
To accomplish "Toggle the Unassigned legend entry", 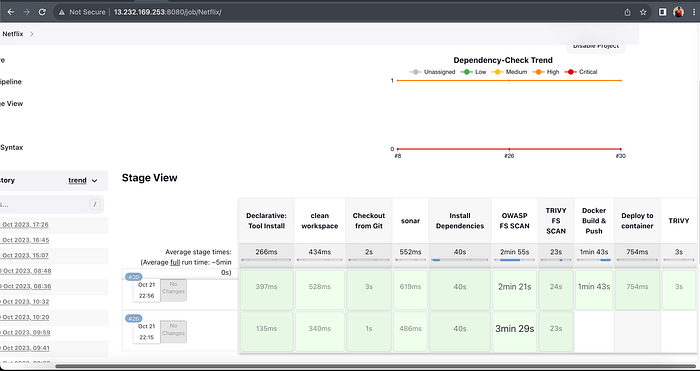I will [433, 72].
